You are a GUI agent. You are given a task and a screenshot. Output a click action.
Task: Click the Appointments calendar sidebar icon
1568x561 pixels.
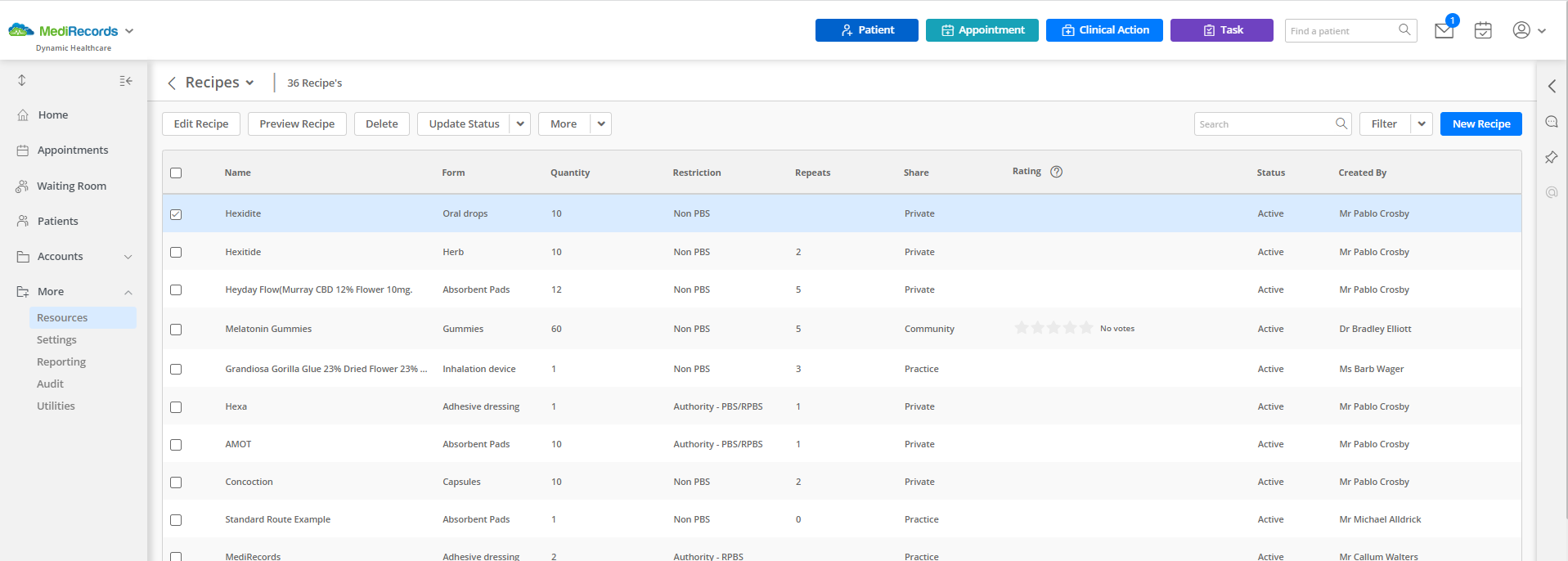click(x=23, y=150)
